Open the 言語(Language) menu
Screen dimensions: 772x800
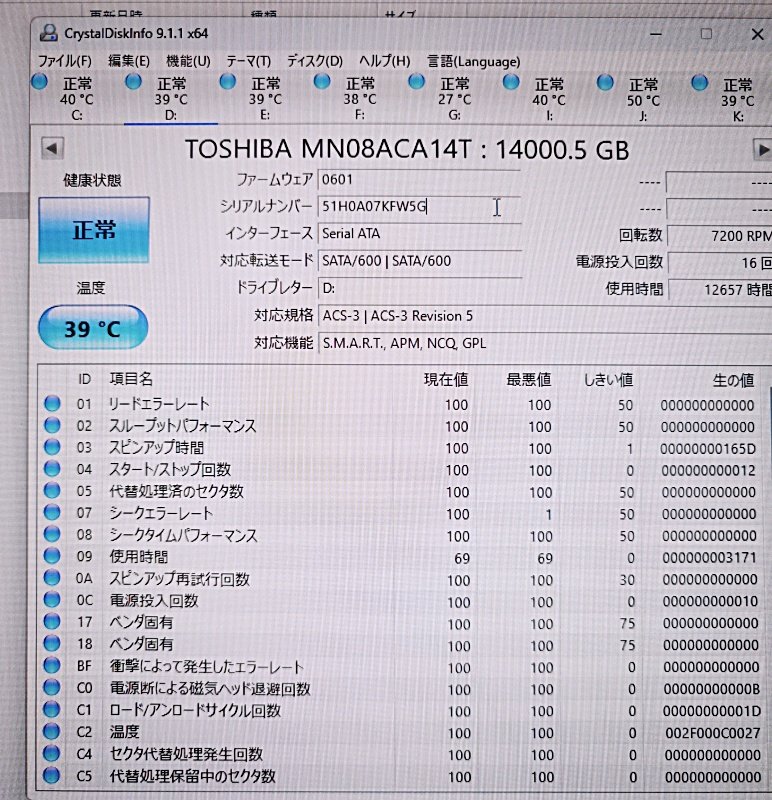474,61
